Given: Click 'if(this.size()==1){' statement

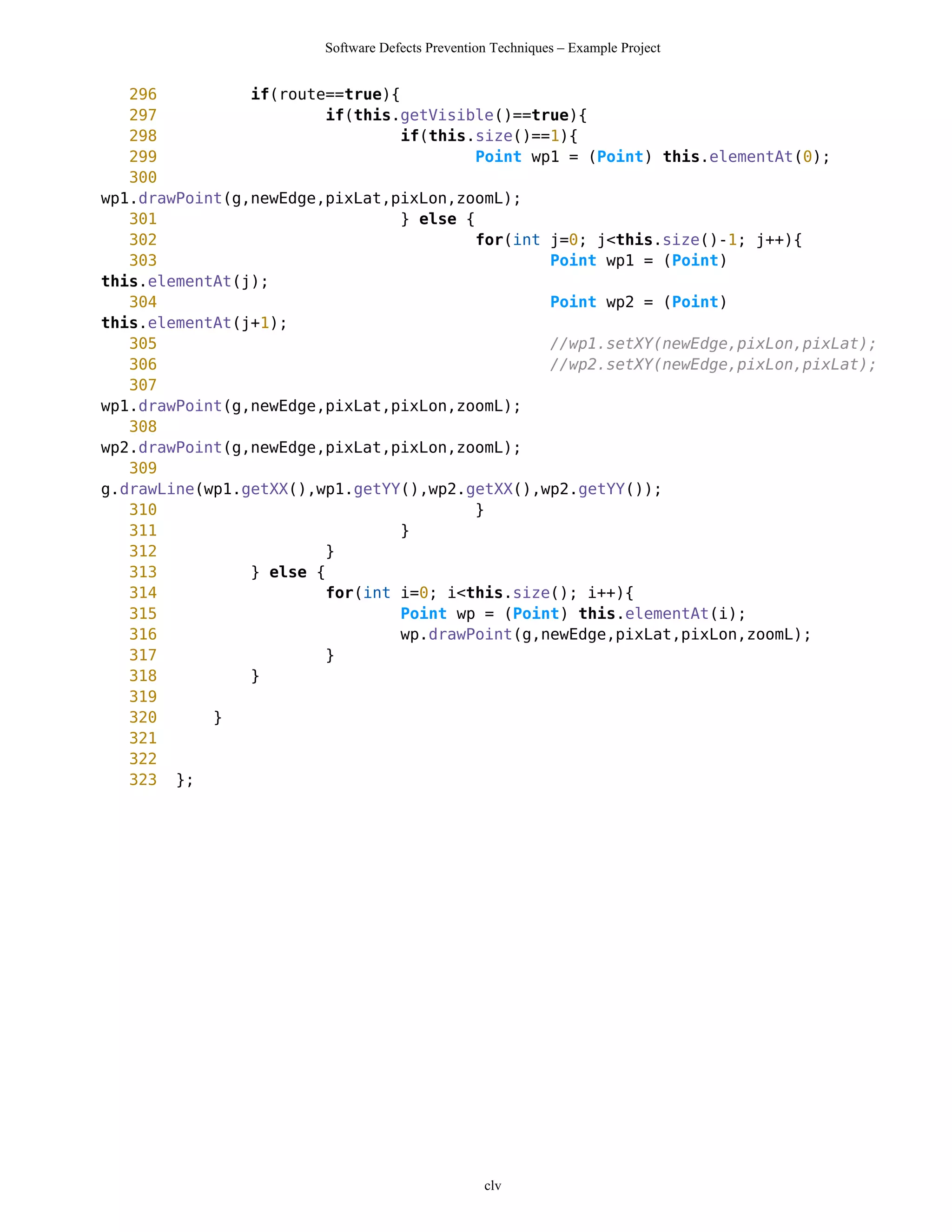Looking at the screenshot, I should click(489, 136).
